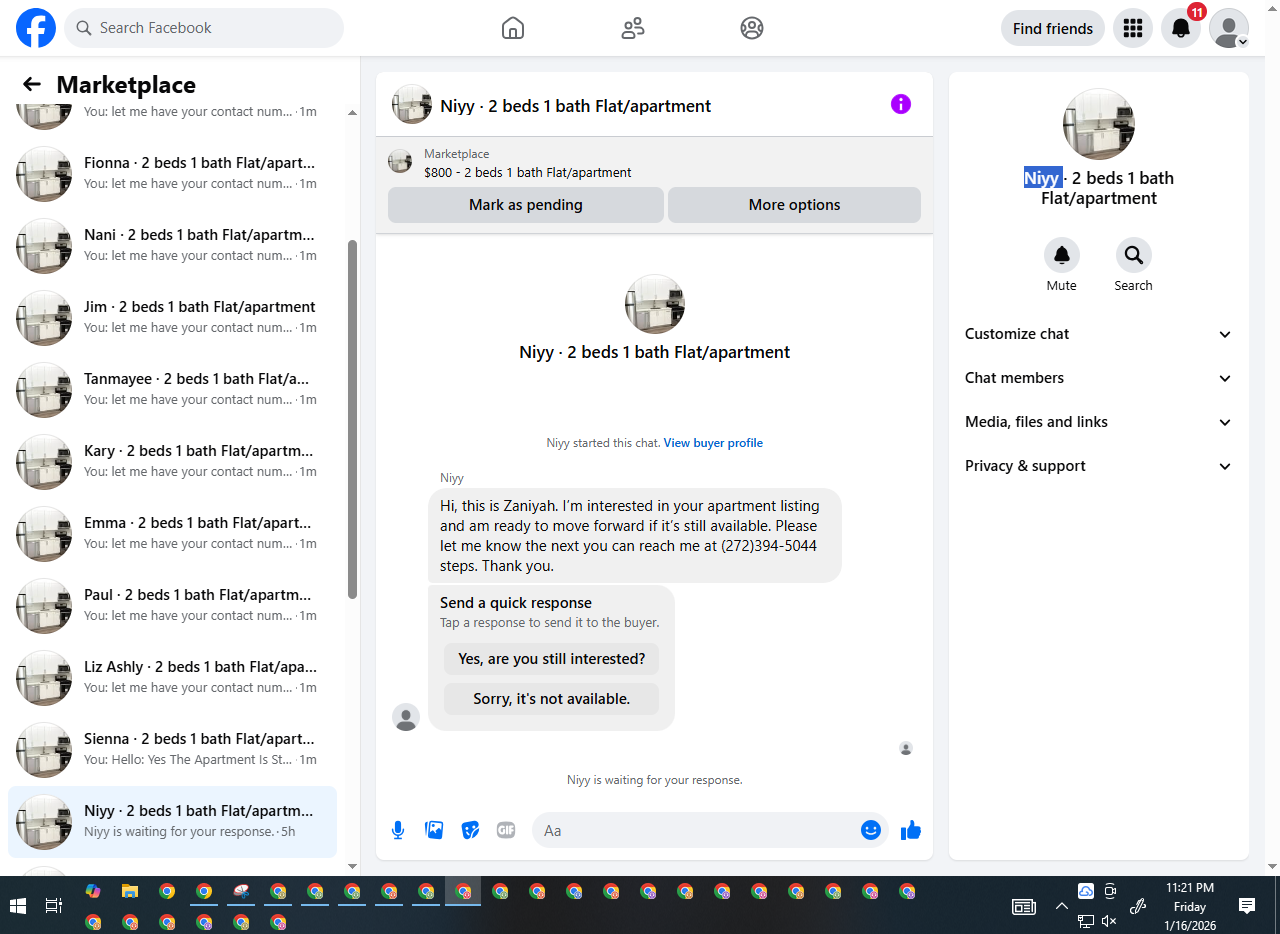This screenshot has height=934, width=1280.
Task: Open the Groups icon in top bar
Action: point(752,28)
